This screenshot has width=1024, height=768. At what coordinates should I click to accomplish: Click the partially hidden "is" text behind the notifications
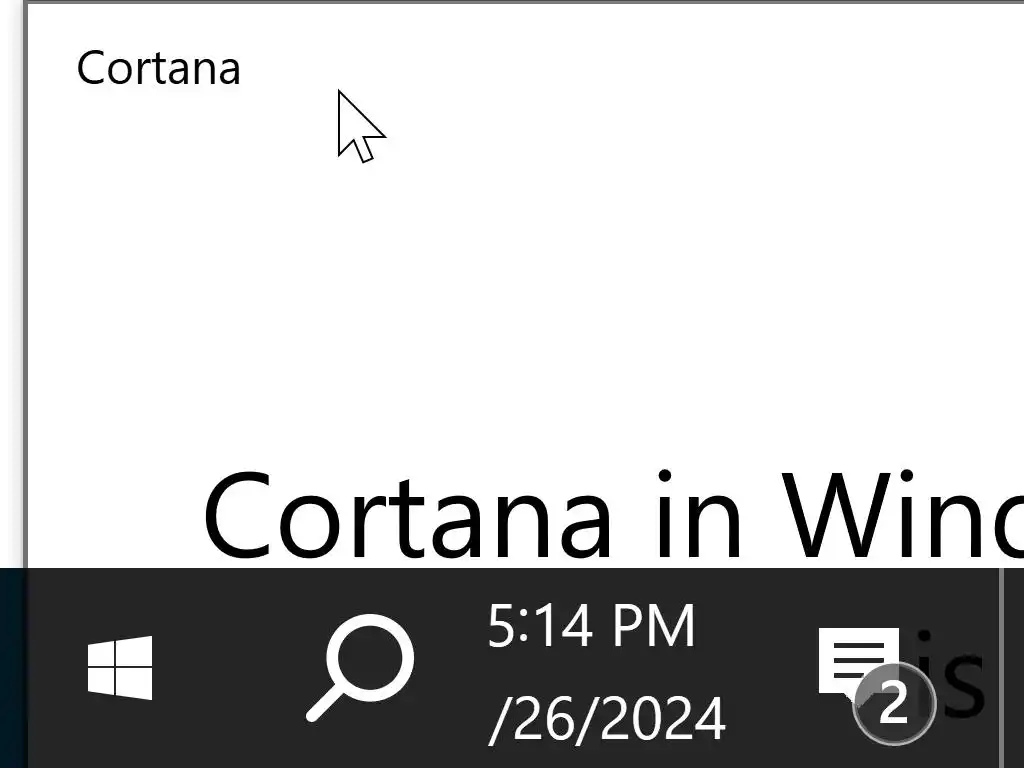950,673
